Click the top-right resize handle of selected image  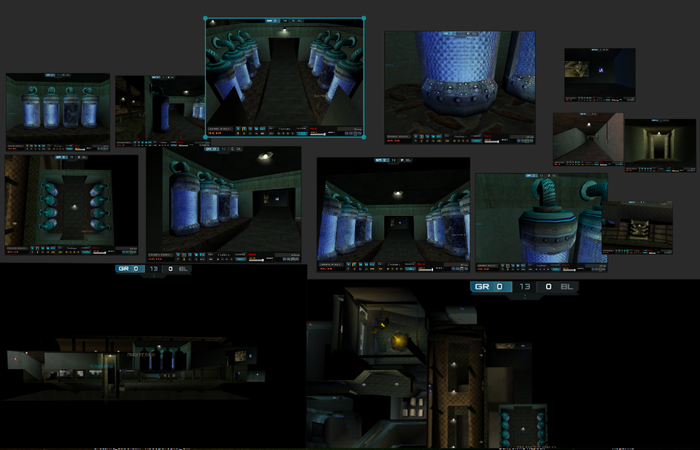click(364, 18)
